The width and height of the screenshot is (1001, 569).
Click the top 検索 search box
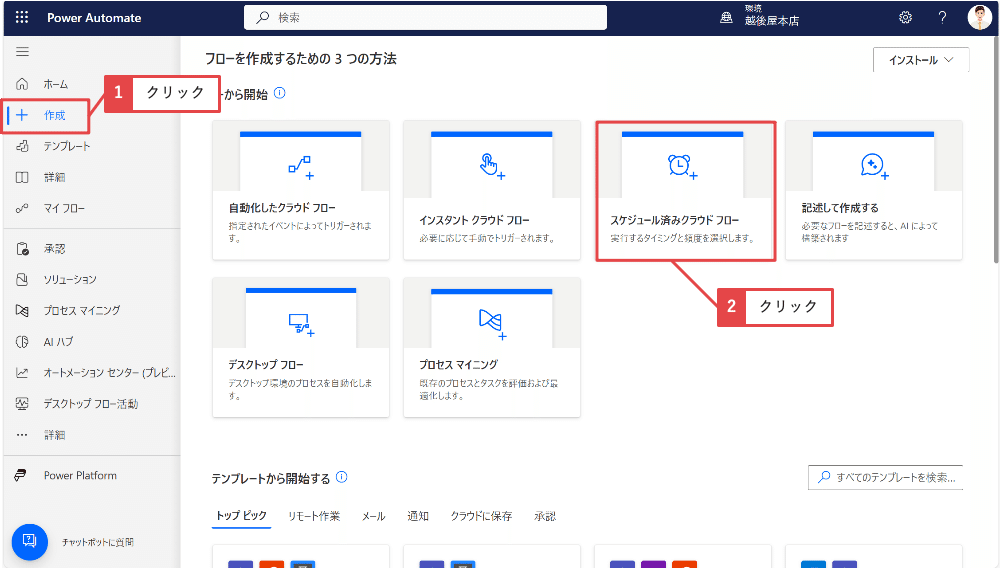pyautogui.click(x=425, y=17)
